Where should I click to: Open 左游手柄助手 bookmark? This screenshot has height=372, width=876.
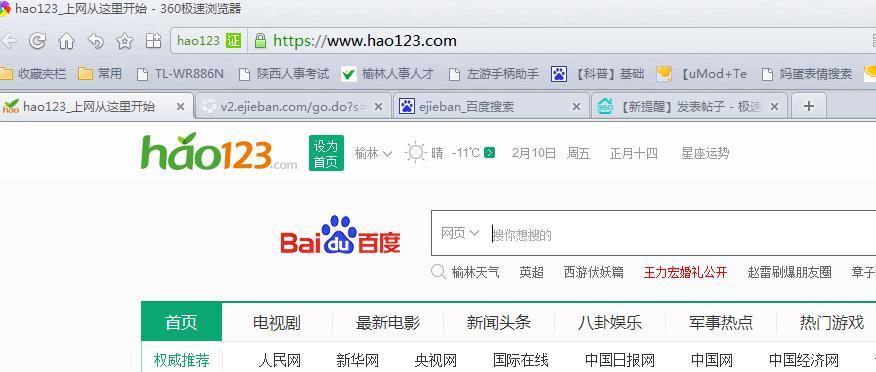(494, 74)
